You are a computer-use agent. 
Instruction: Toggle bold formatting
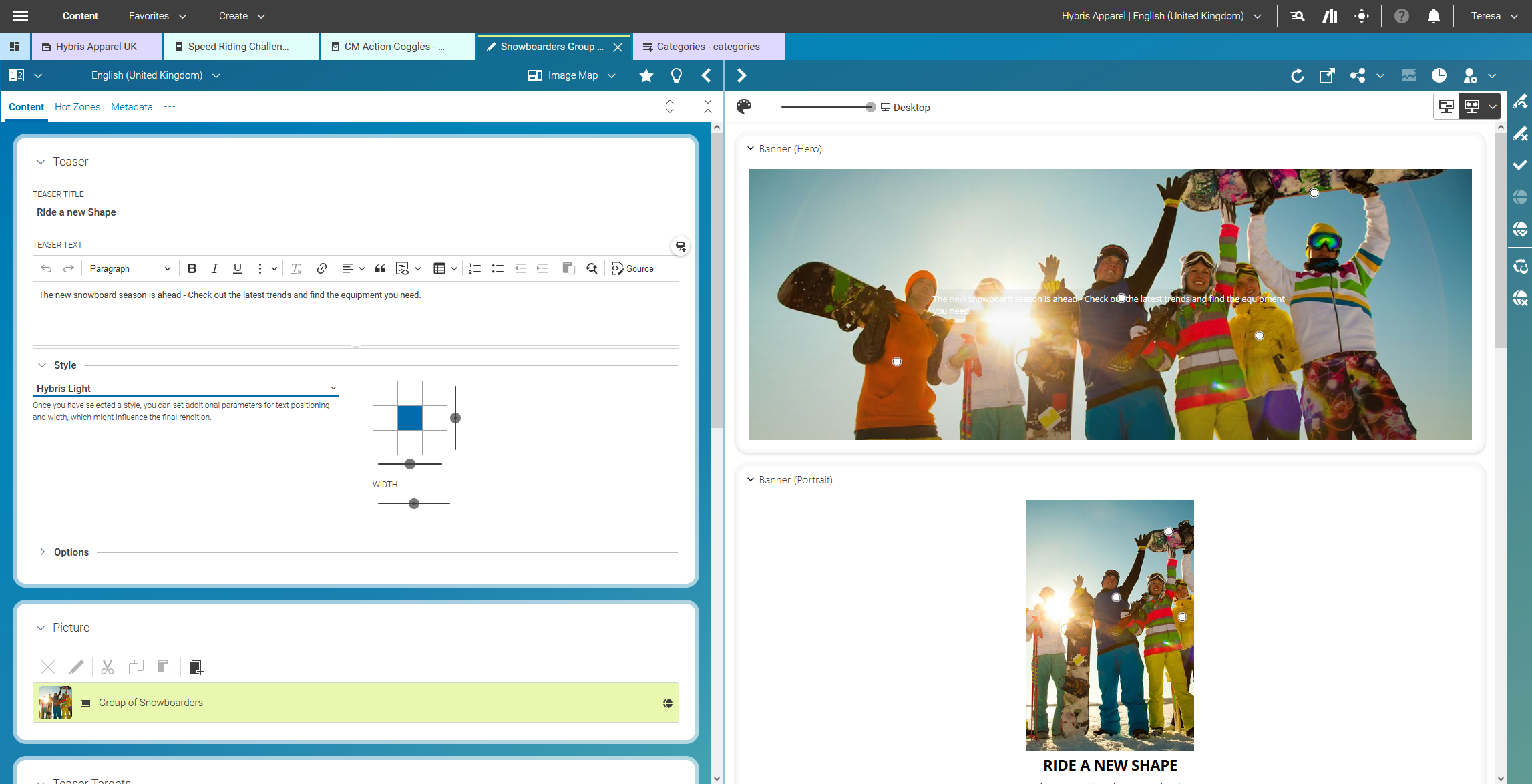192,268
